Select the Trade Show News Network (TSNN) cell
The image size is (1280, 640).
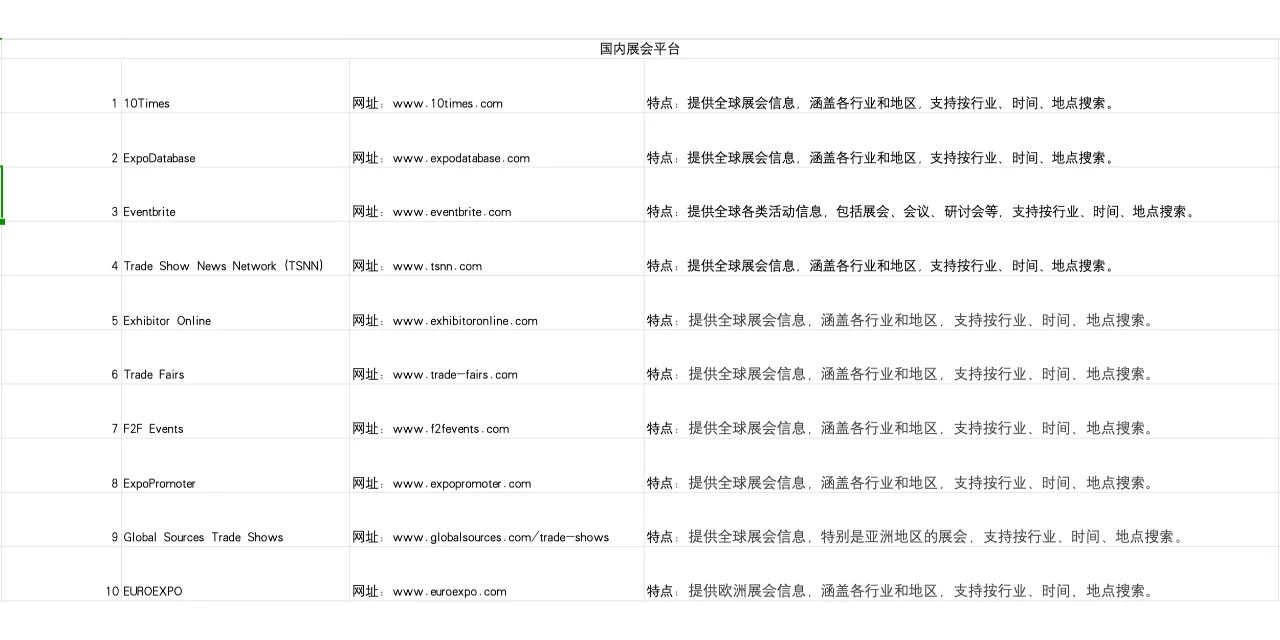[223, 266]
